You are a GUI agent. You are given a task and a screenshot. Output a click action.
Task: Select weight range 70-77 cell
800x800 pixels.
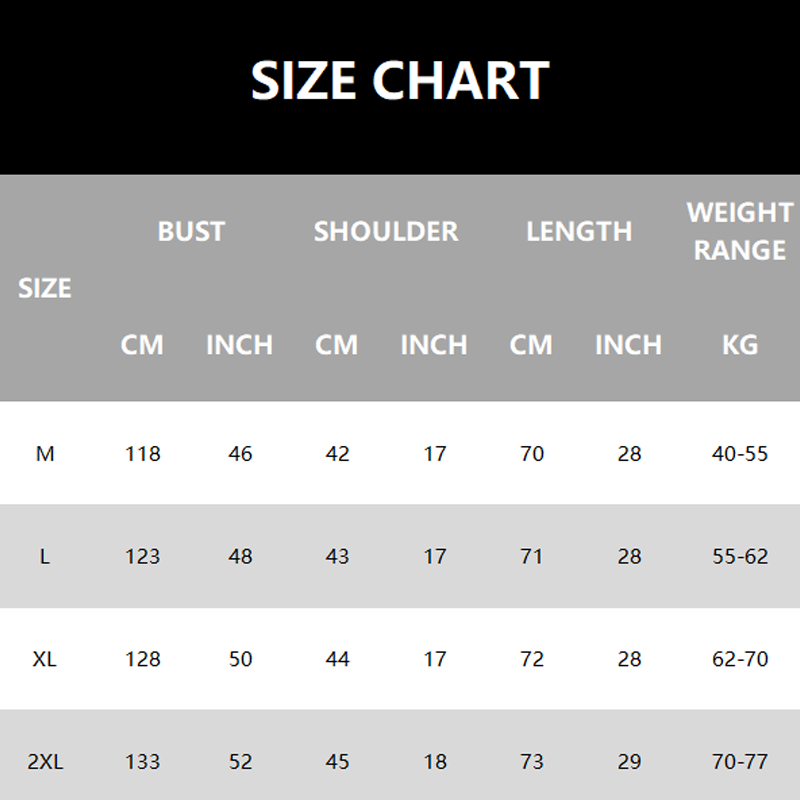coord(740,762)
